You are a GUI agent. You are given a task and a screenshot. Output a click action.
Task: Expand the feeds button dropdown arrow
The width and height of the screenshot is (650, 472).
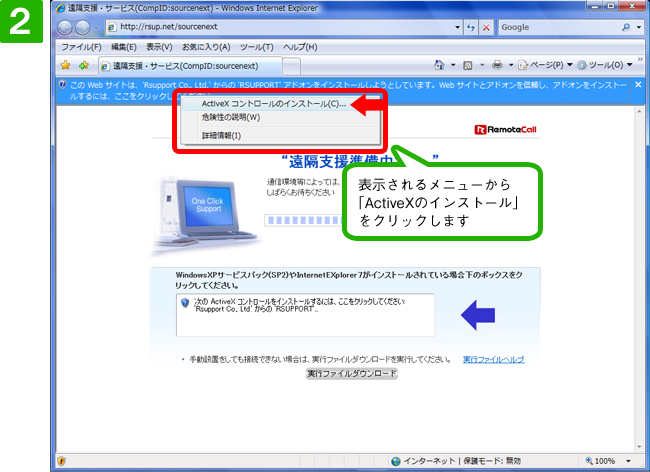coord(482,65)
